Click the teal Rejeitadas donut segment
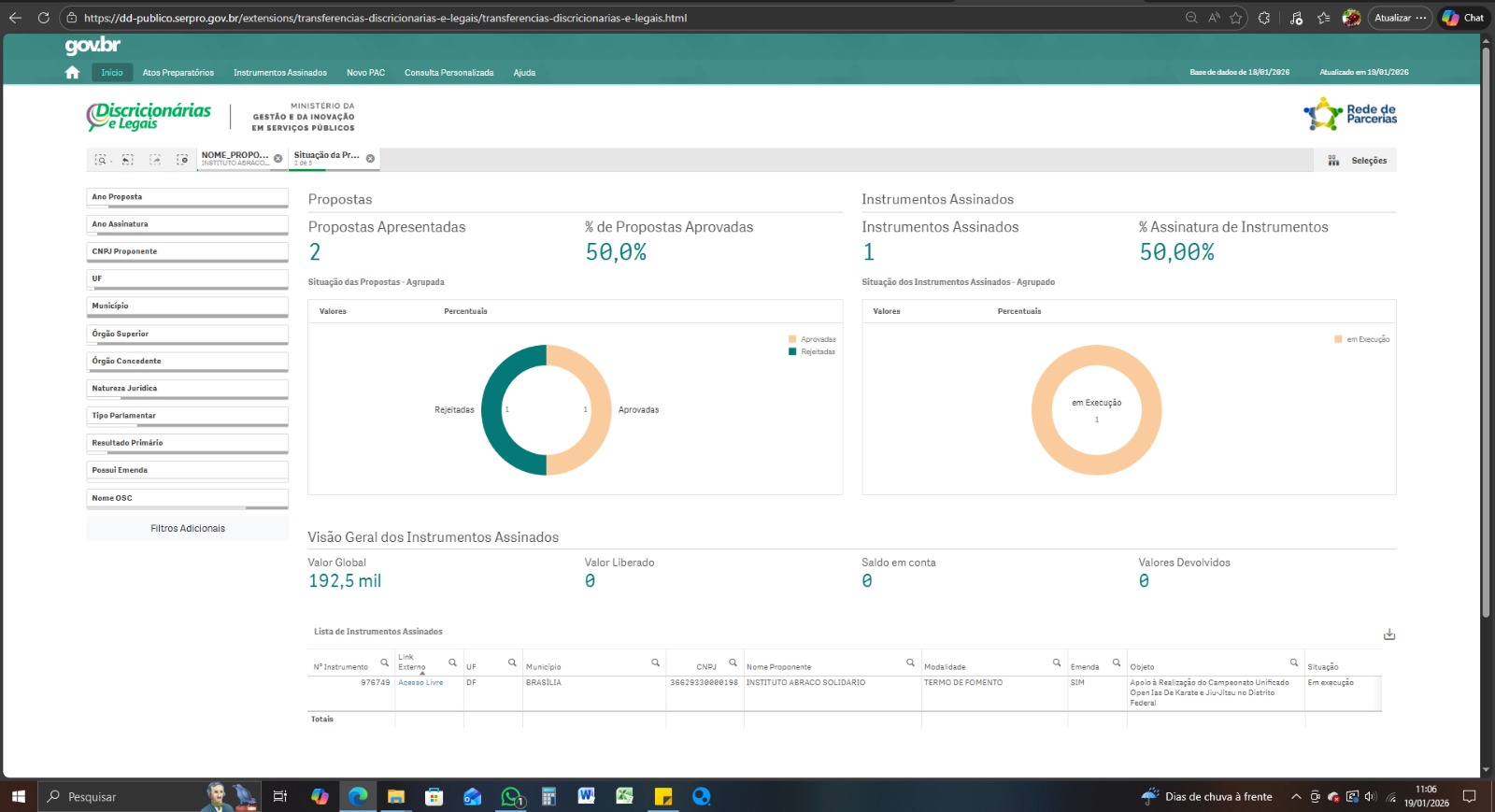 (493, 410)
